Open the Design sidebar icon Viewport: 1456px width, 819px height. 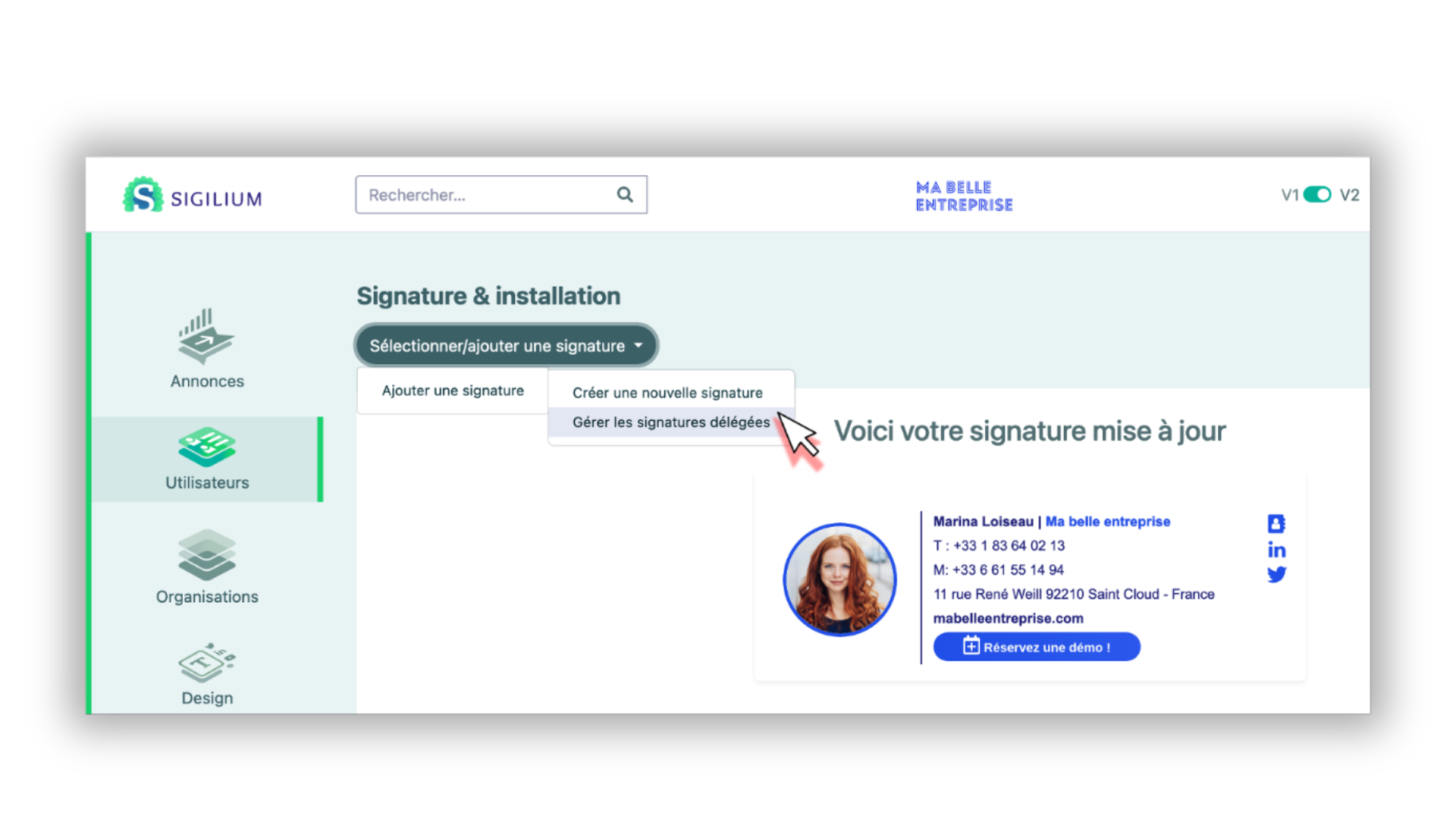[206, 663]
